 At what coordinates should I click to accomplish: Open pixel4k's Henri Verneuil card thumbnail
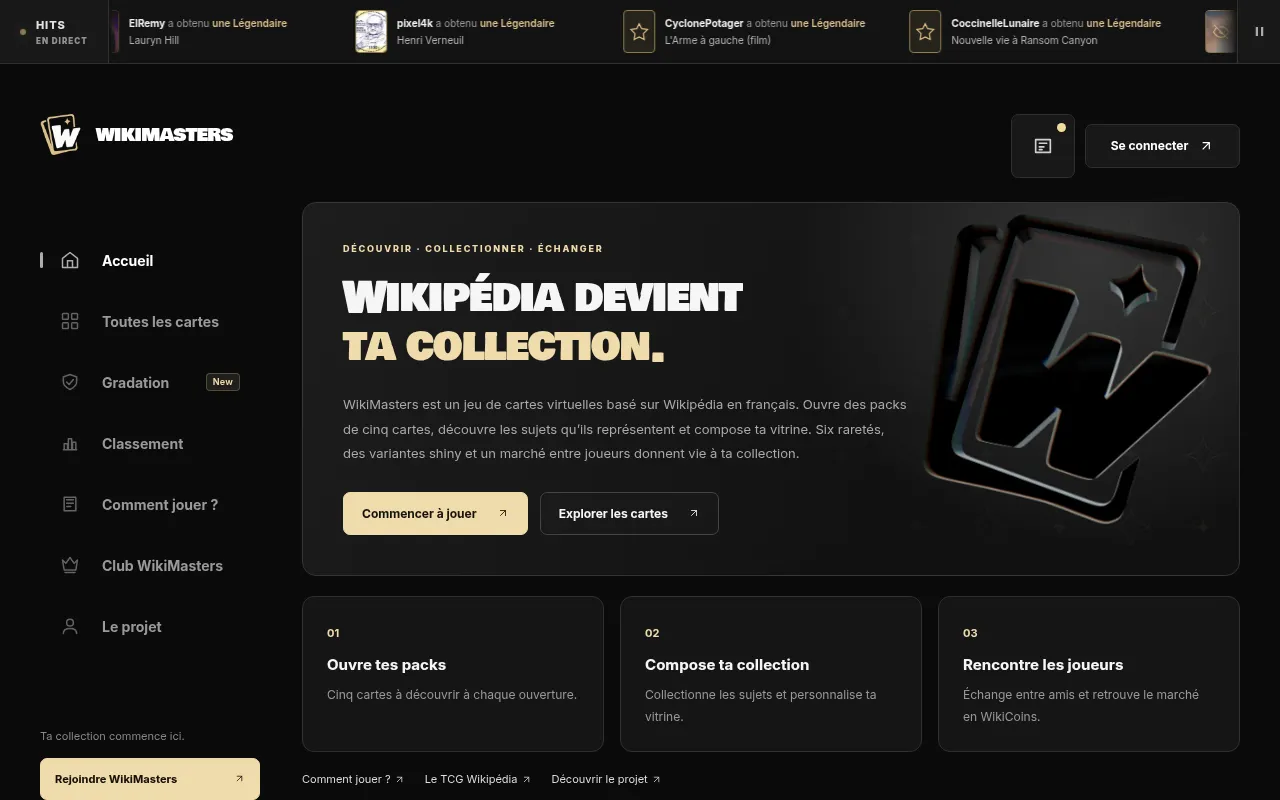pos(371,32)
